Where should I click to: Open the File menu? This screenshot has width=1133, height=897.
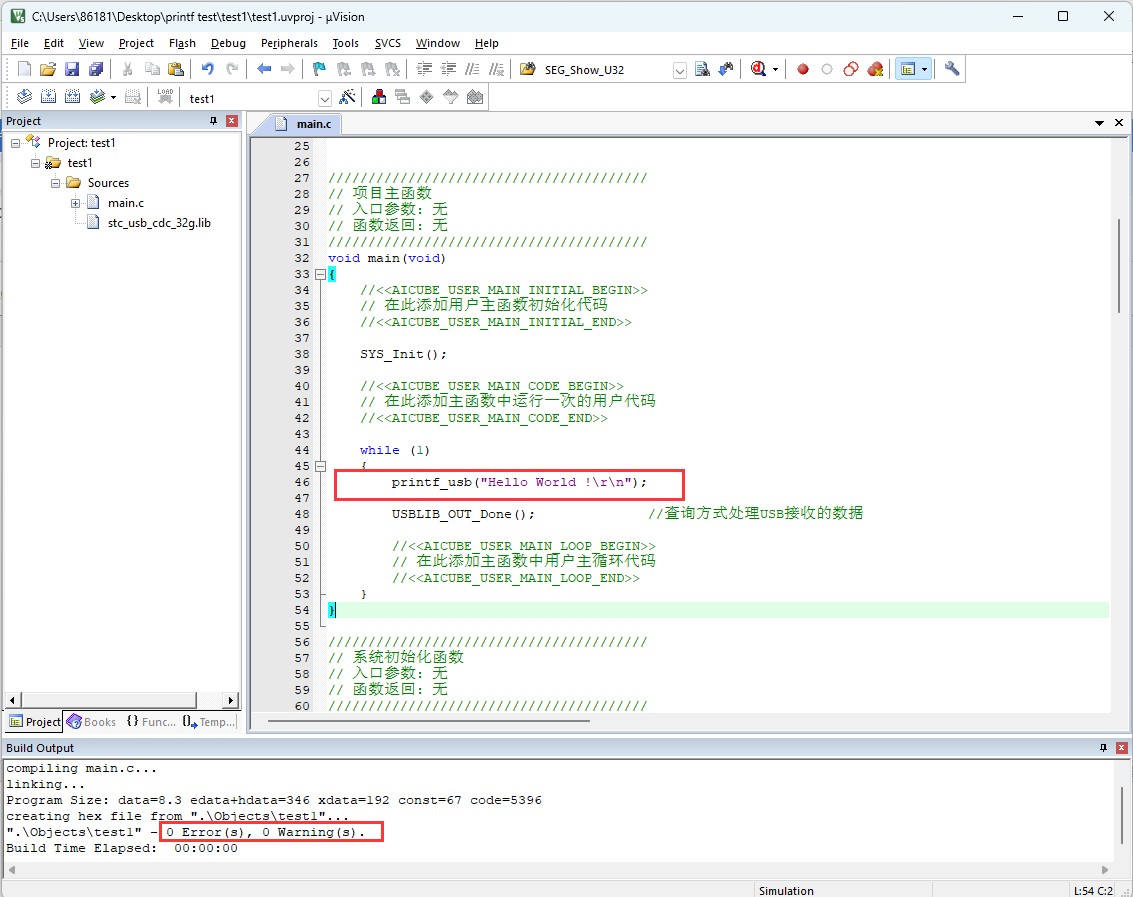20,43
